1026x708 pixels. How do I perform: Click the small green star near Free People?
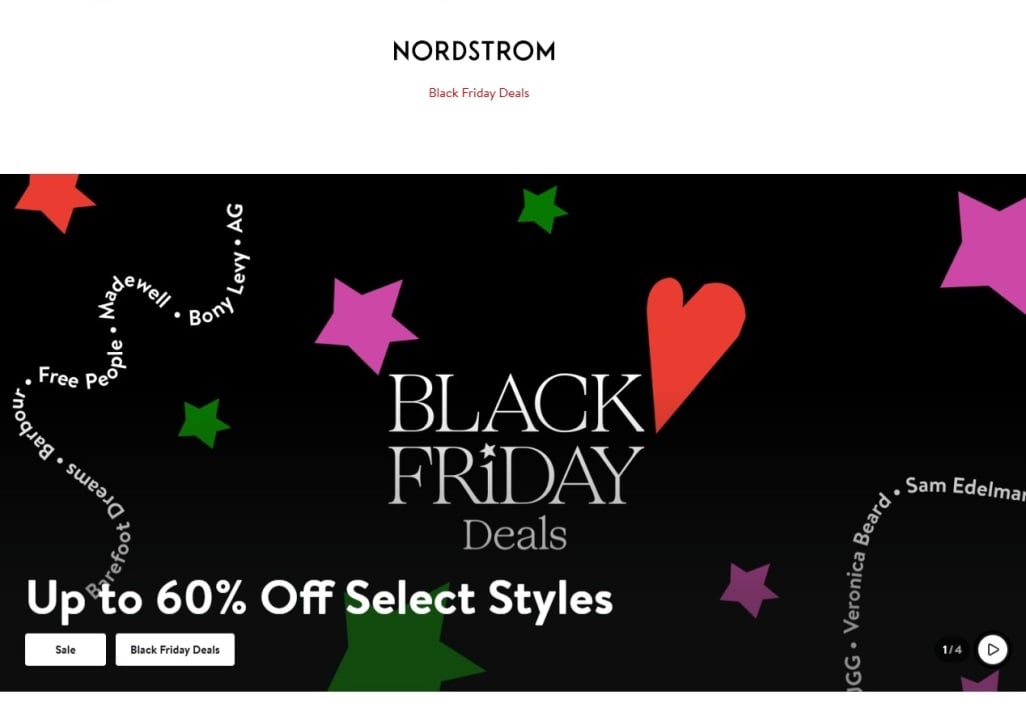[x=203, y=421]
